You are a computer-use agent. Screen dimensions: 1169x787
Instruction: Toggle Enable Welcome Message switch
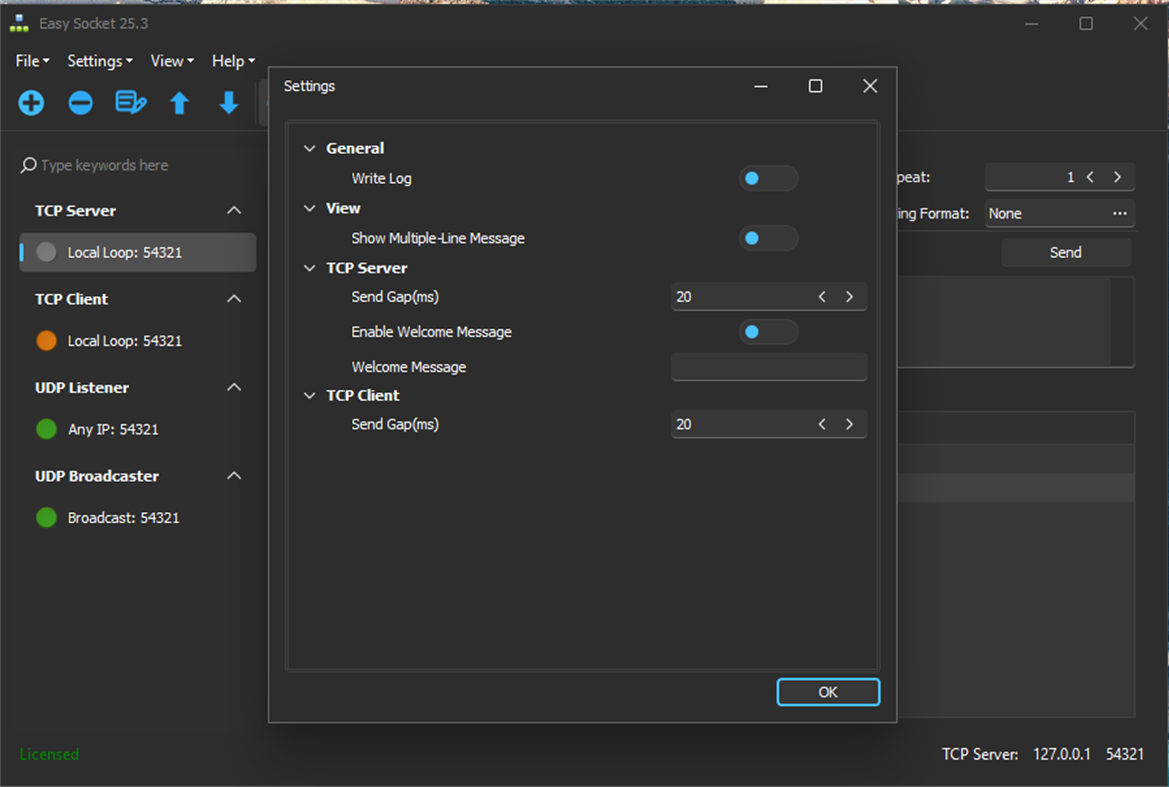768,332
